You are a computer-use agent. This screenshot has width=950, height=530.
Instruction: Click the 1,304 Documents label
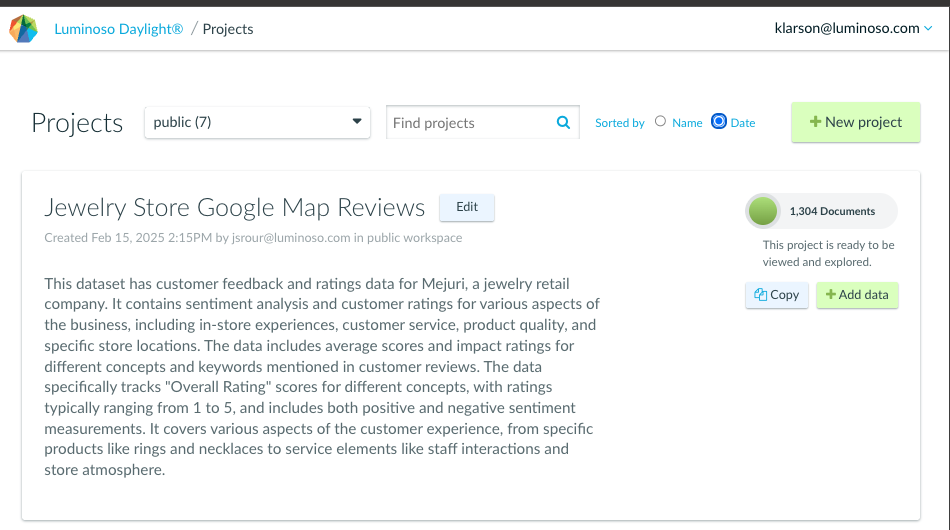(x=832, y=211)
